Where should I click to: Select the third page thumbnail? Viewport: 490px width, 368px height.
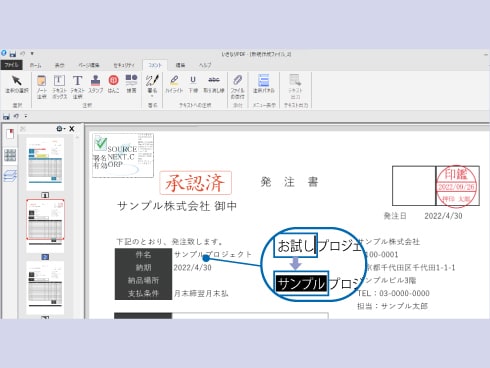click(x=45, y=287)
